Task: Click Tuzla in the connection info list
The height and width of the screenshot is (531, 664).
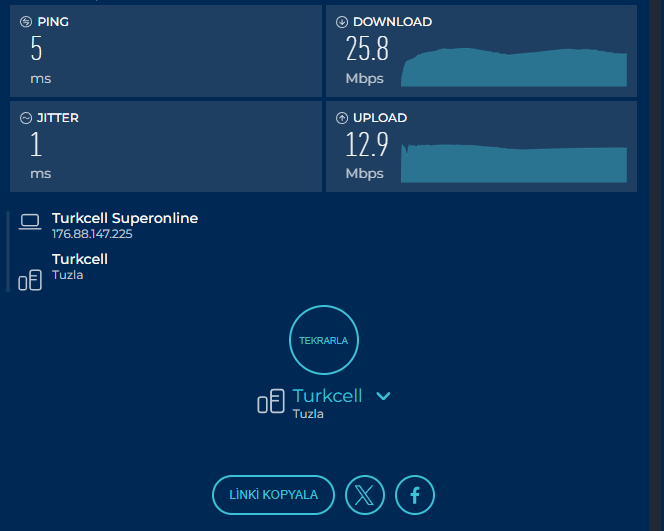Action: [x=67, y=275]
